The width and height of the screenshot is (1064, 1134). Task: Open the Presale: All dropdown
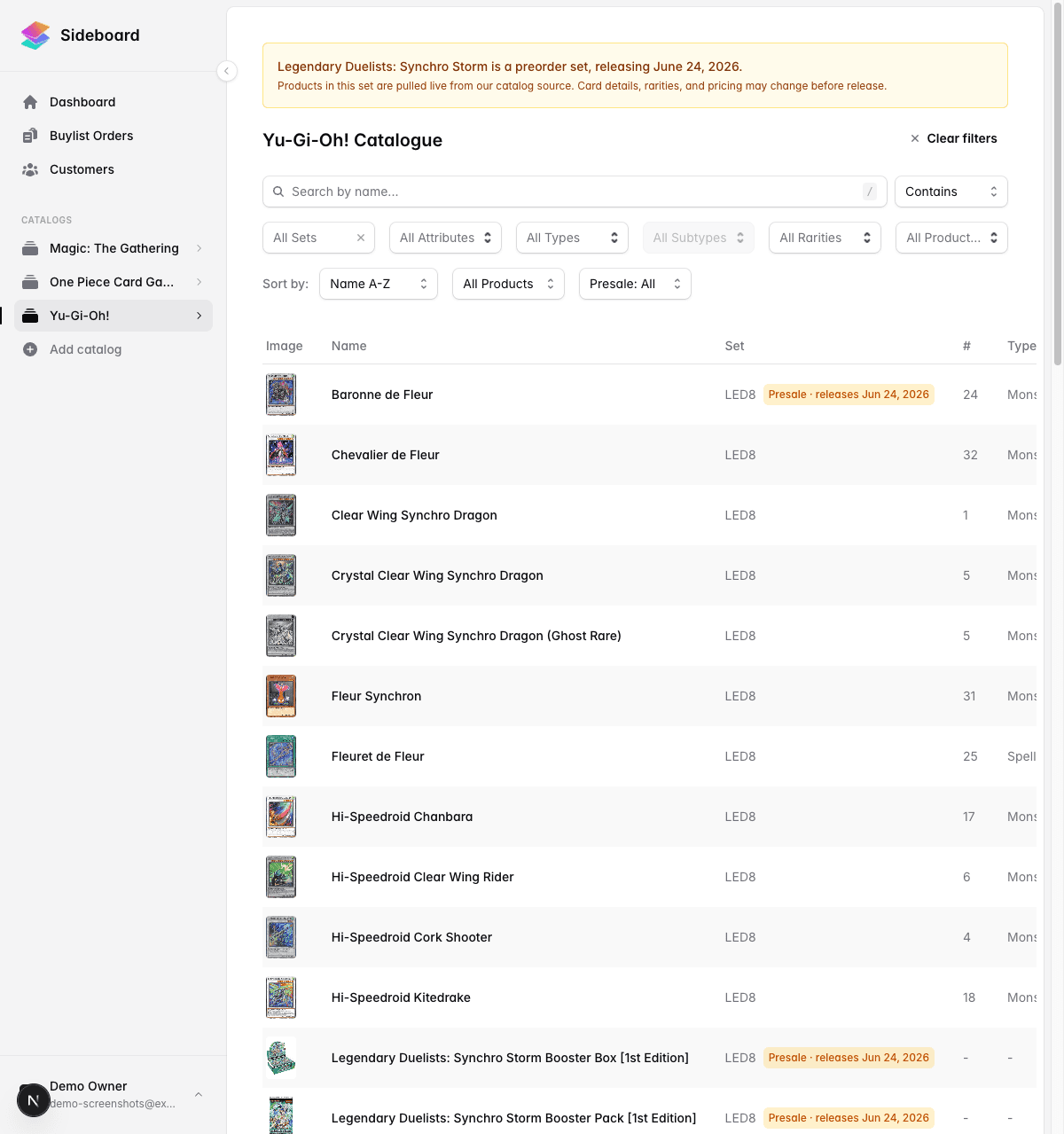tap(635, 284)
